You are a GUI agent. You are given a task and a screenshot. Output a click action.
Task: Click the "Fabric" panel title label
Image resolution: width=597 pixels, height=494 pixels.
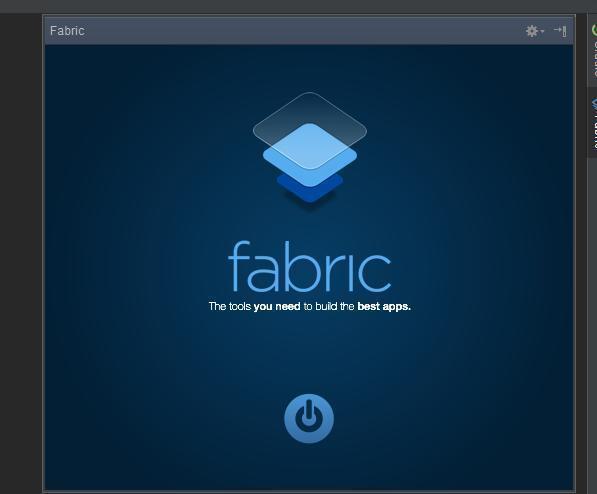click(67, 31)
